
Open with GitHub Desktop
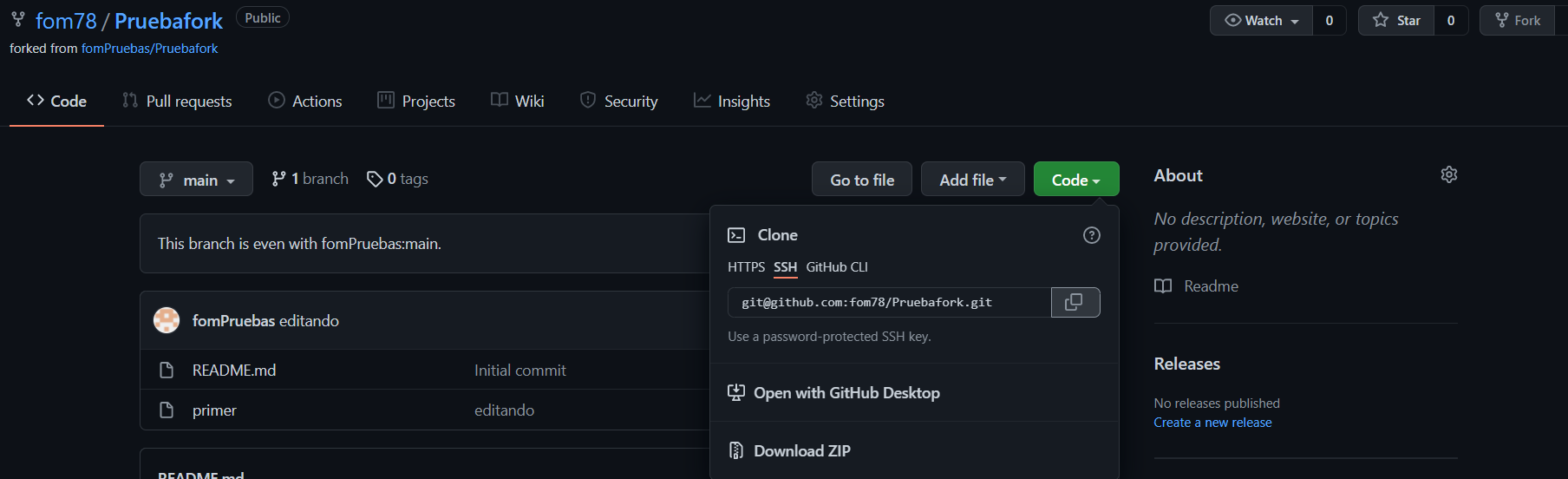coord(846,393)
